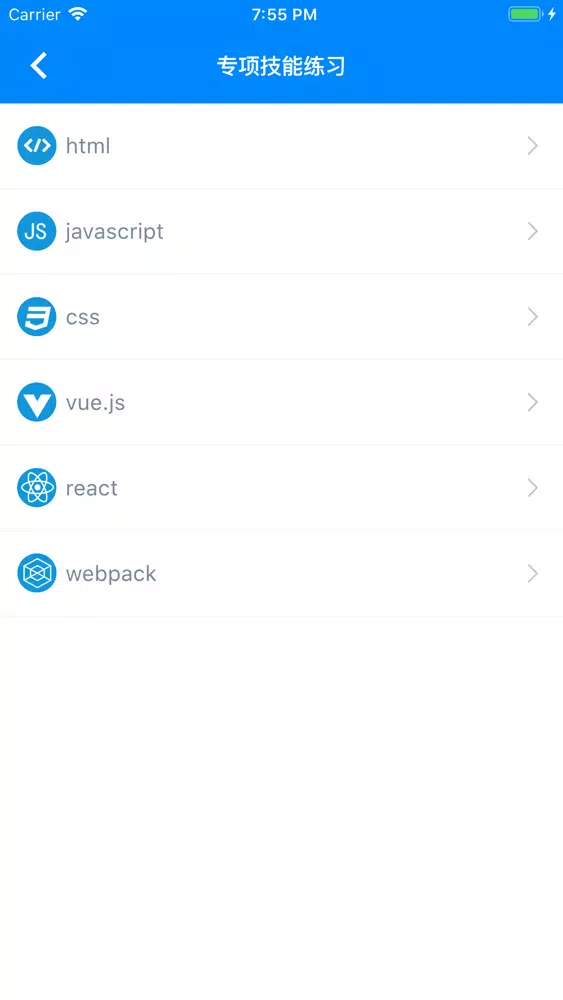Image resolution: width=563 pixels, height=1000 pixels.
Task: Tap the Wi-Fi status icon
Action: (77, 14)
